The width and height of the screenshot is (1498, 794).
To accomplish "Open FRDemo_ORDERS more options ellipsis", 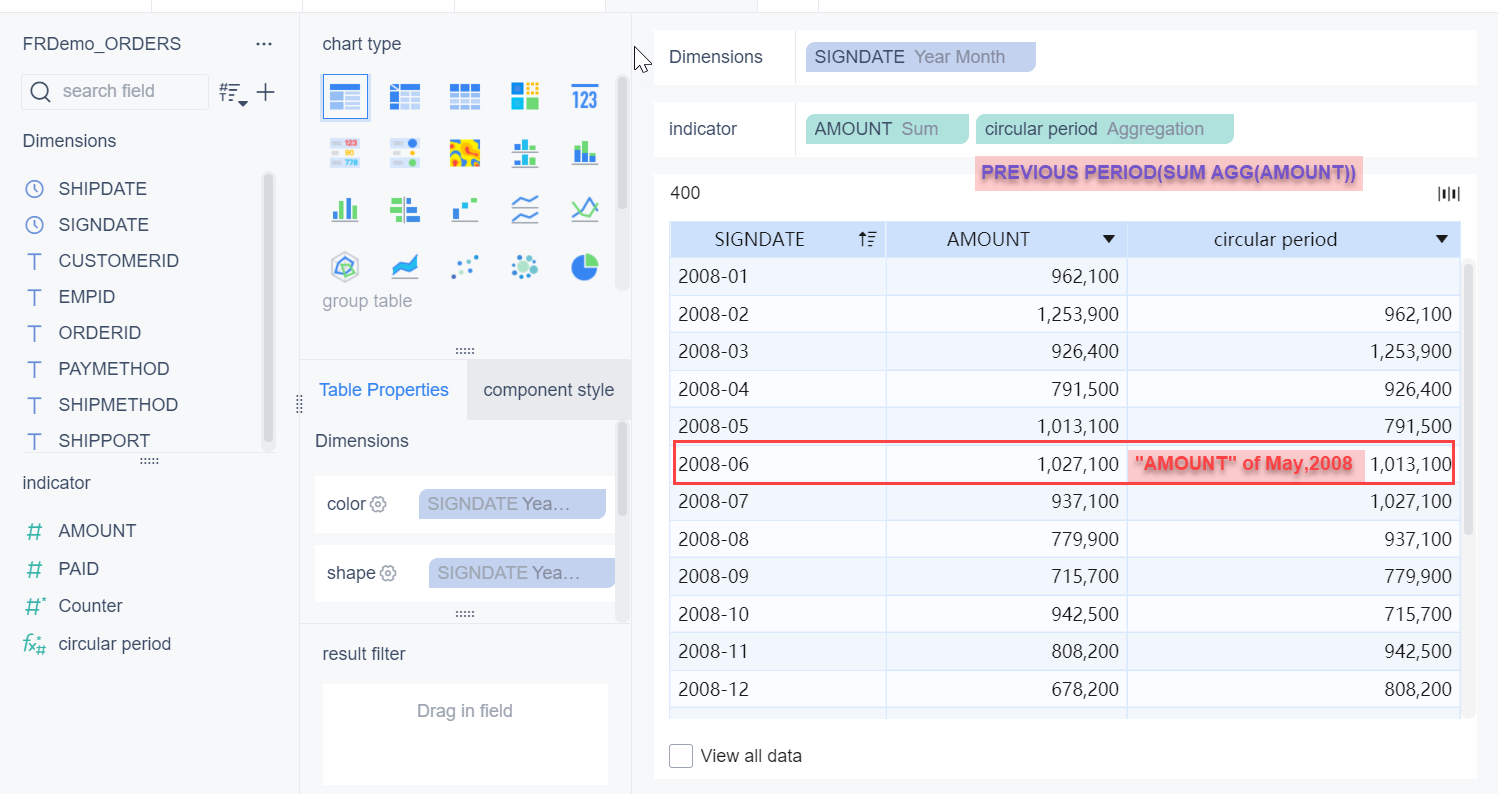I will (x=264, y=44).
